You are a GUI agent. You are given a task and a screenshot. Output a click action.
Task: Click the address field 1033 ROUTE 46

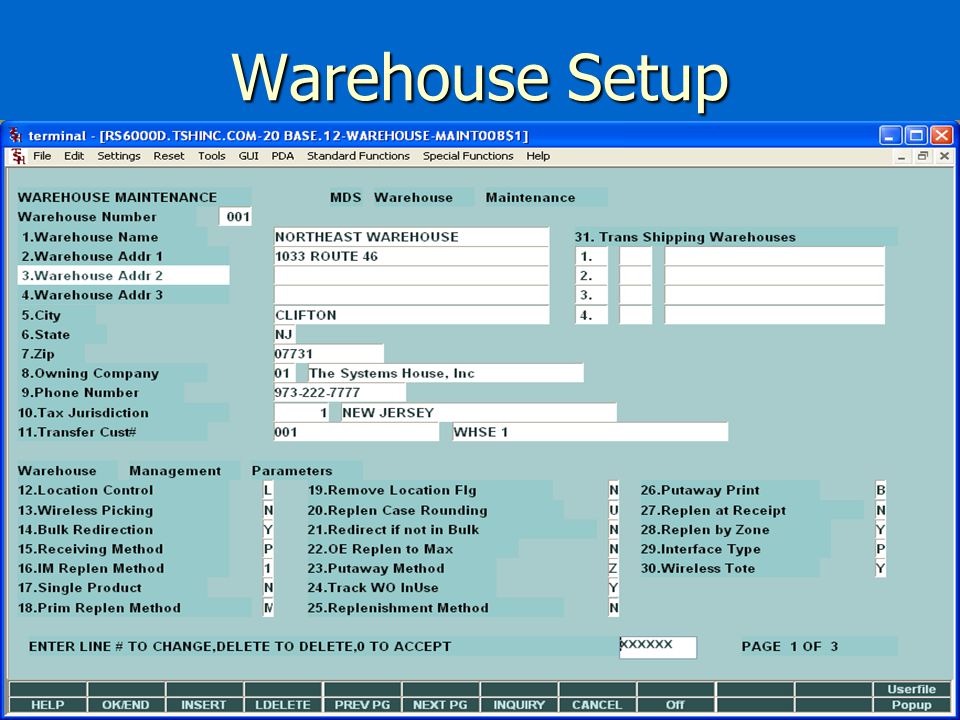pos(411,257)
